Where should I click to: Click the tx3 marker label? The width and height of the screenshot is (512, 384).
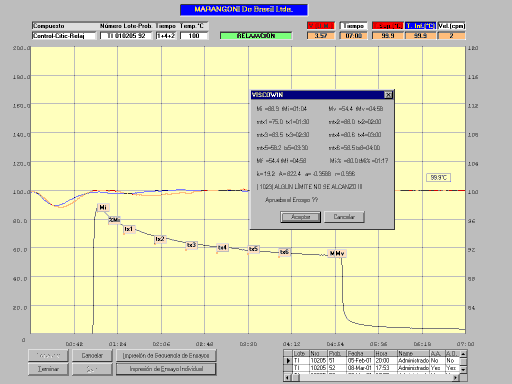(191, 245)
